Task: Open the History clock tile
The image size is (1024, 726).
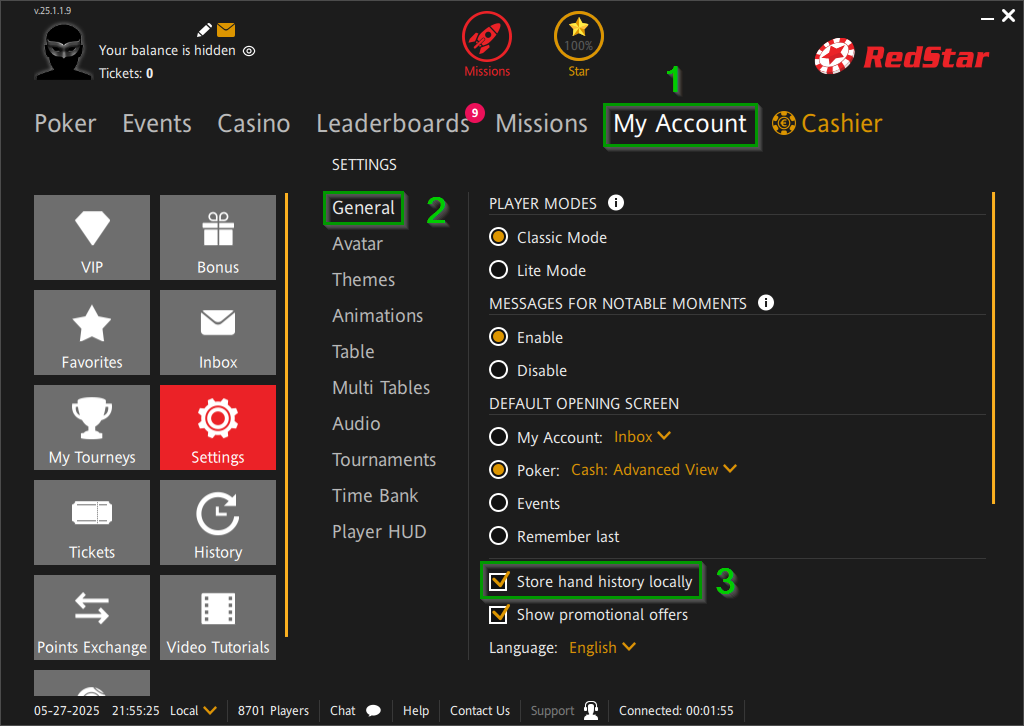Action: [218, 522]
